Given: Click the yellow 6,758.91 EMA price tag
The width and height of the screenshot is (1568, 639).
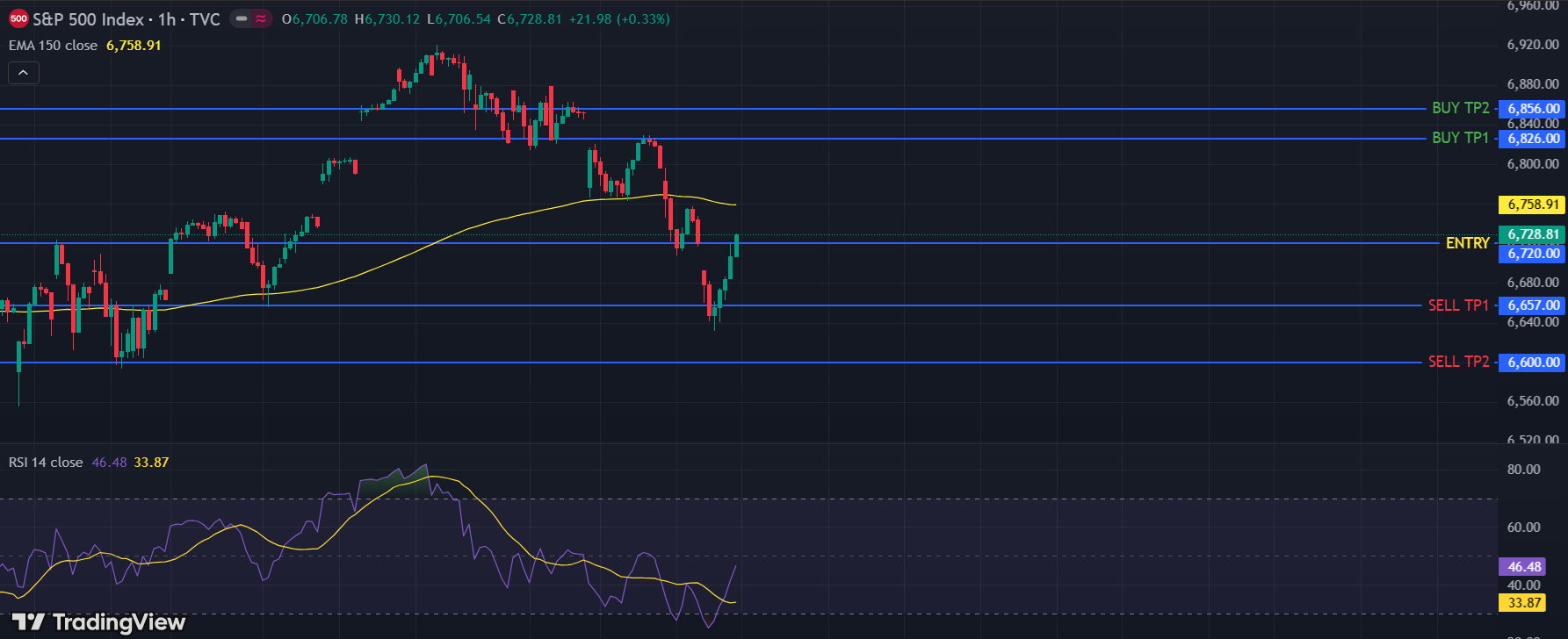Looking at the screenshot, I should [1533, 205].
